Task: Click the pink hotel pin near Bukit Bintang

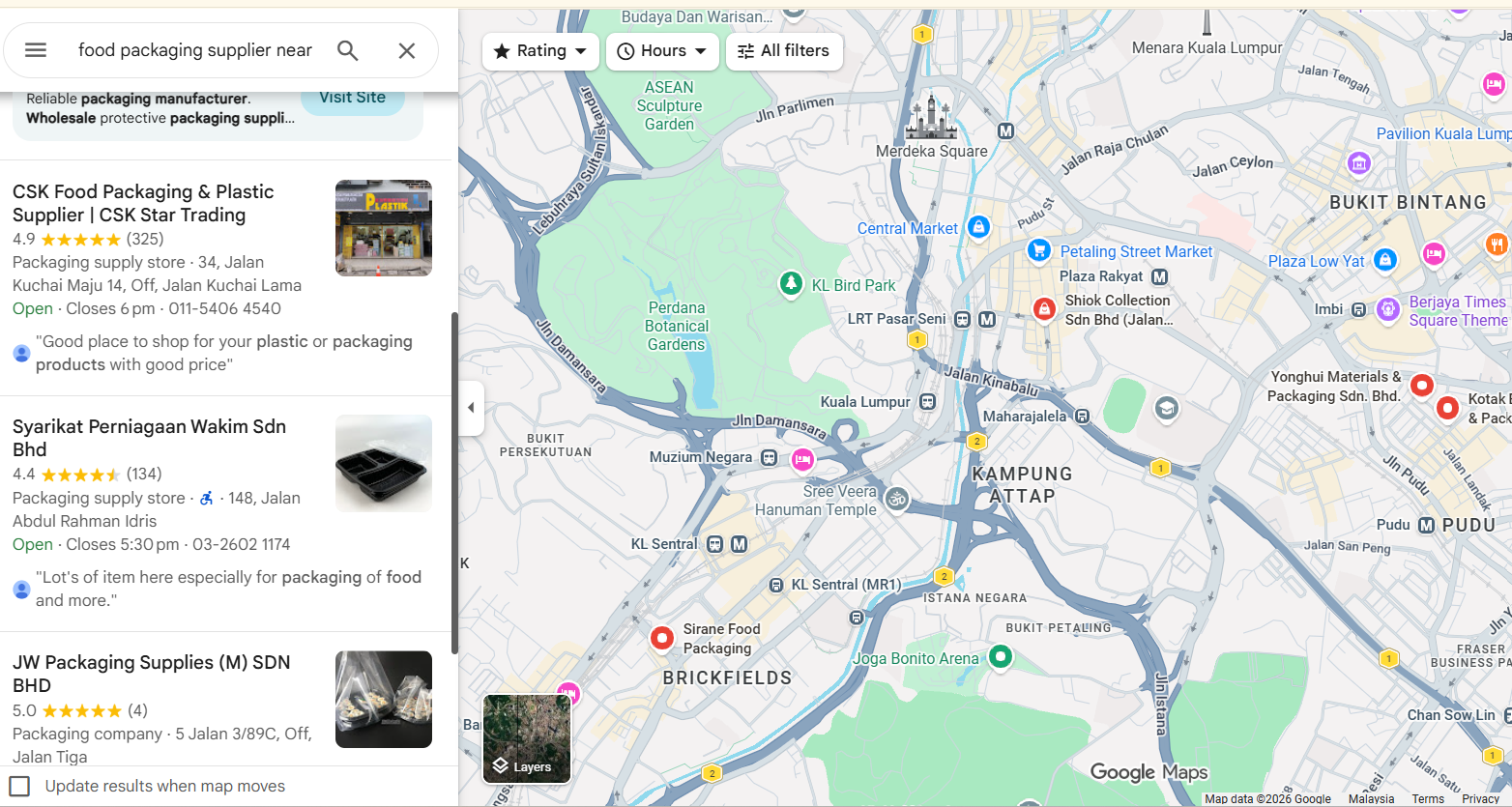Action: [x=1434, y=253]
